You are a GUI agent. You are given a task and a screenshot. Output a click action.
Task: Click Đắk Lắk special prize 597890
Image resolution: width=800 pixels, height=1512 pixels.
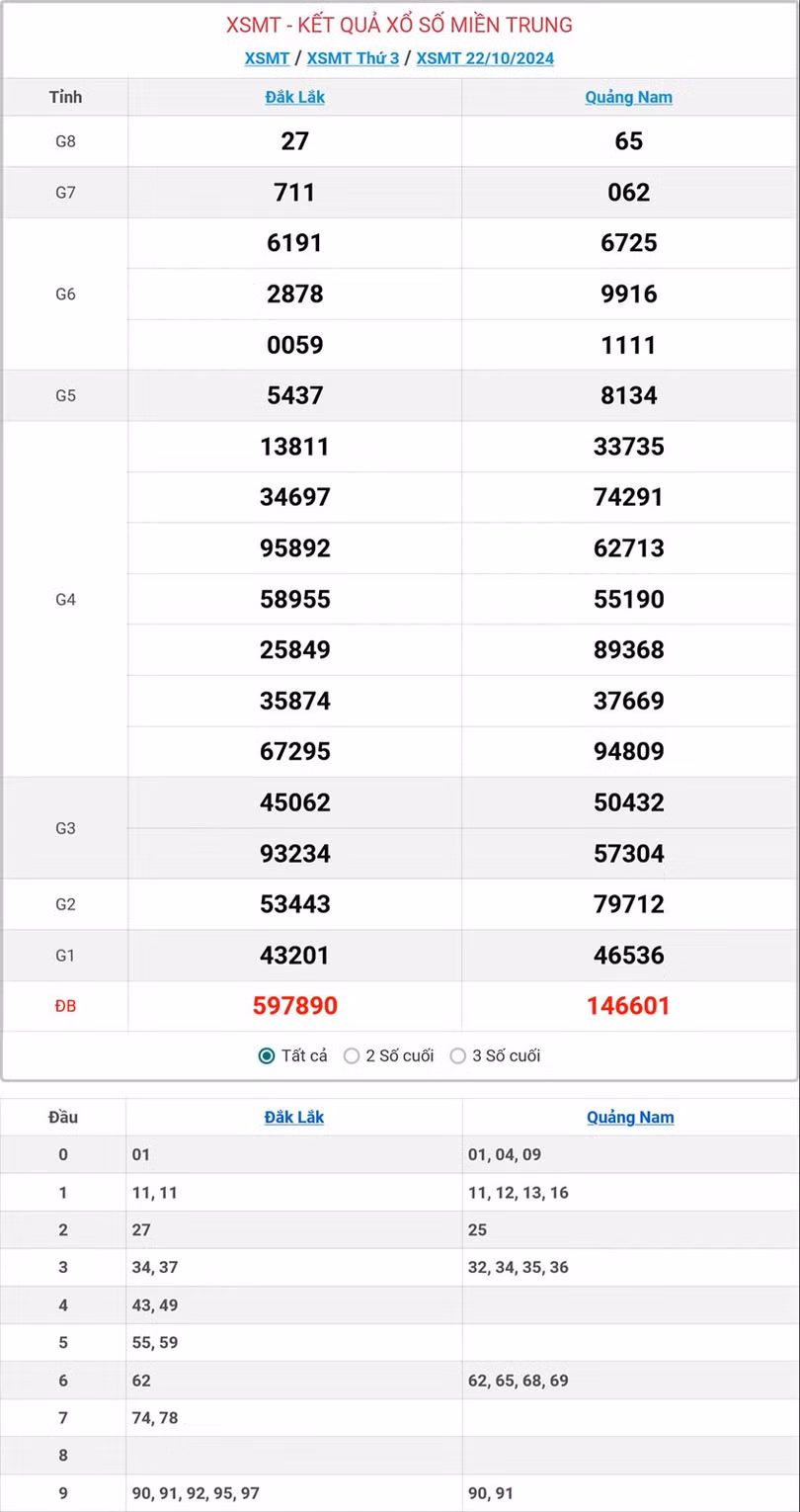coord(295,1006)
